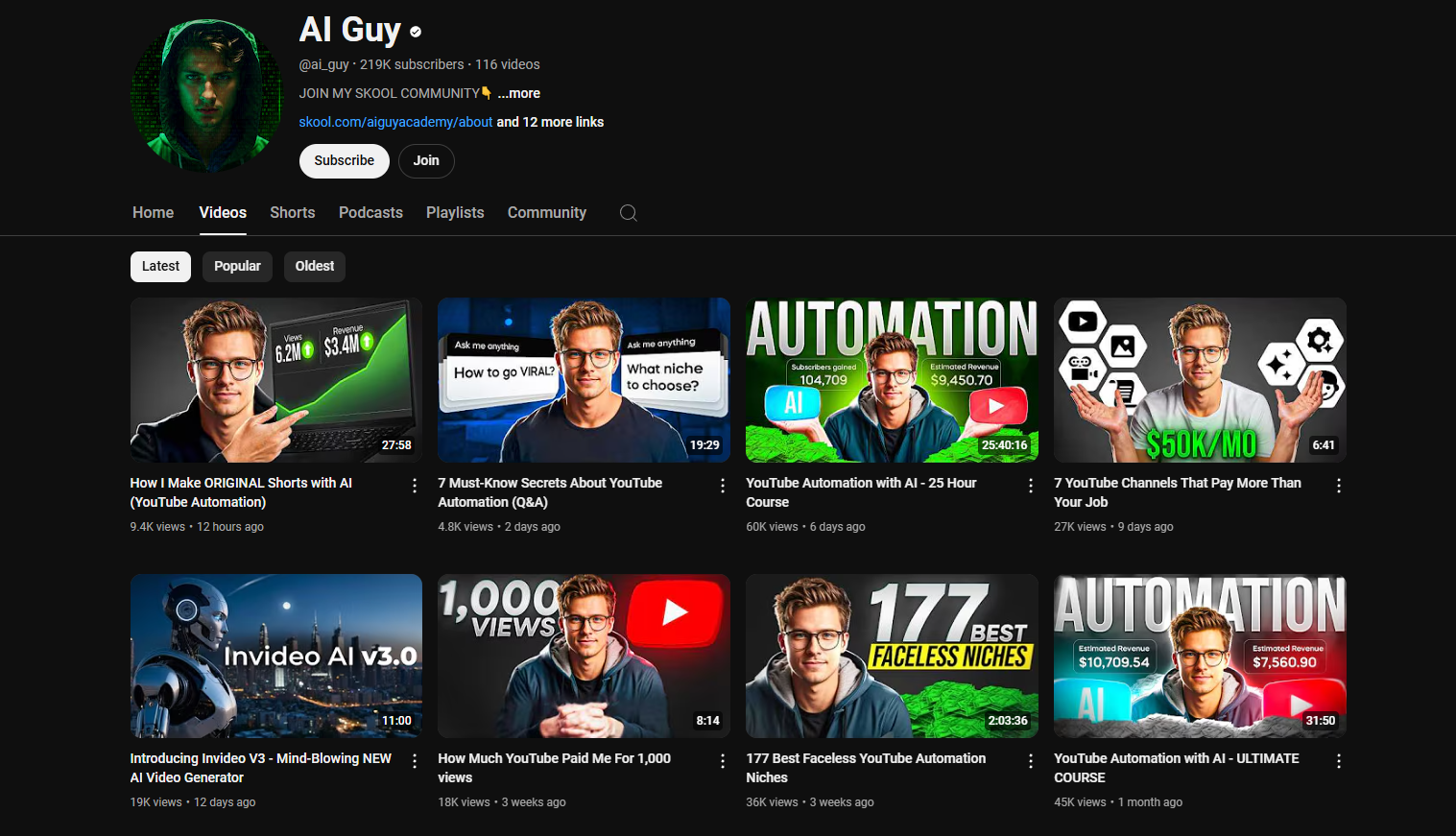Screen dimensions: 1456x836
Task: Click the '1 month ago' text under the ULTIMATE COURSE video
Action: pos(1150,802)
